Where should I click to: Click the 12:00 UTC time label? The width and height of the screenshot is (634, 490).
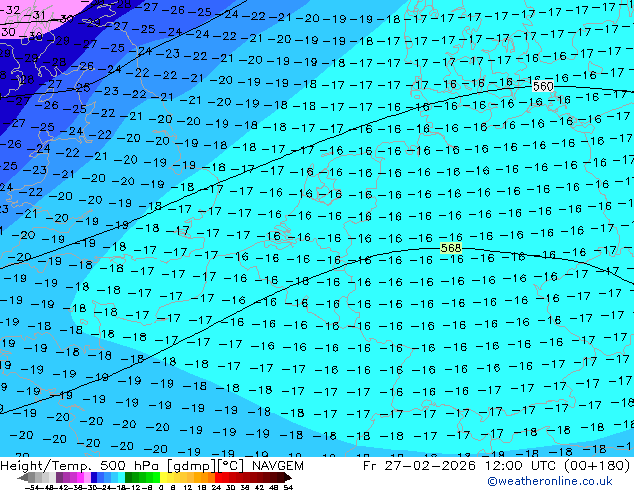(x=523, y=466)
